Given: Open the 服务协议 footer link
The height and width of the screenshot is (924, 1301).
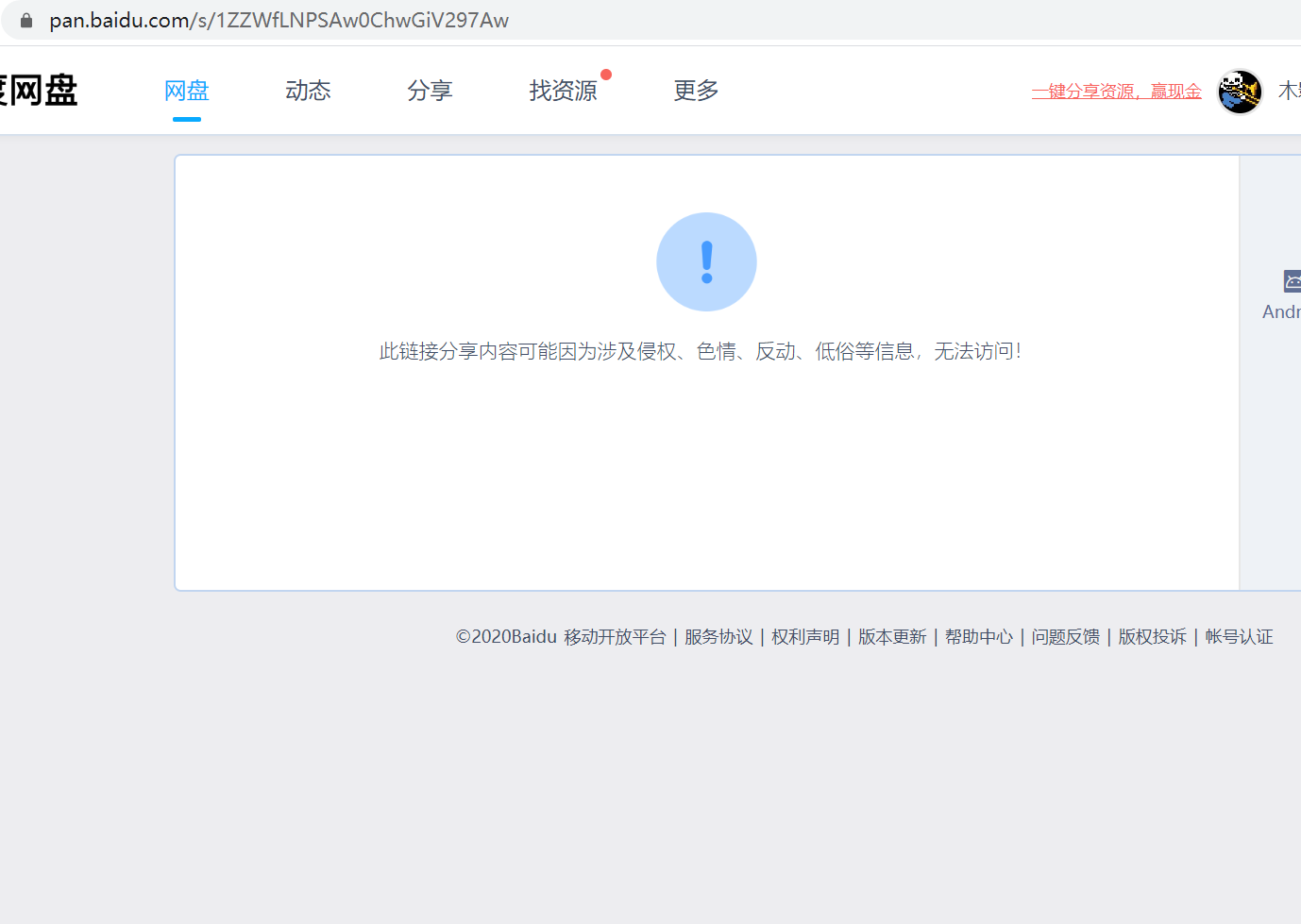Looking at the screenshot, I should pos(718,637).
